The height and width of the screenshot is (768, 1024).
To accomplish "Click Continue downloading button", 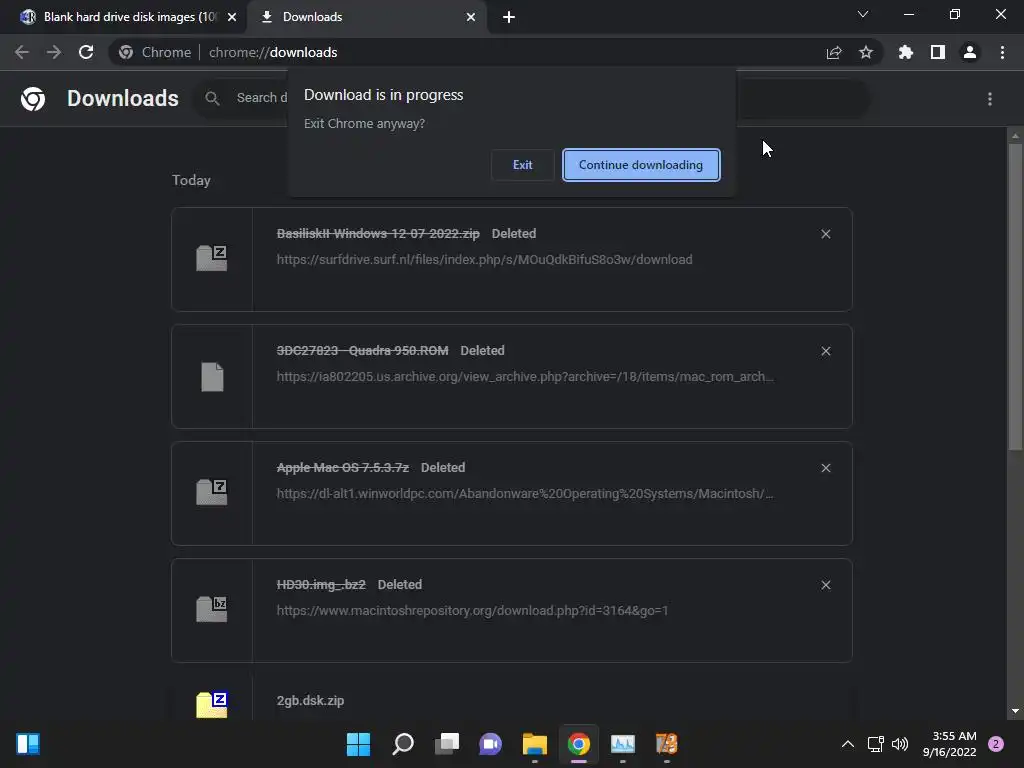I will [641, 165].
